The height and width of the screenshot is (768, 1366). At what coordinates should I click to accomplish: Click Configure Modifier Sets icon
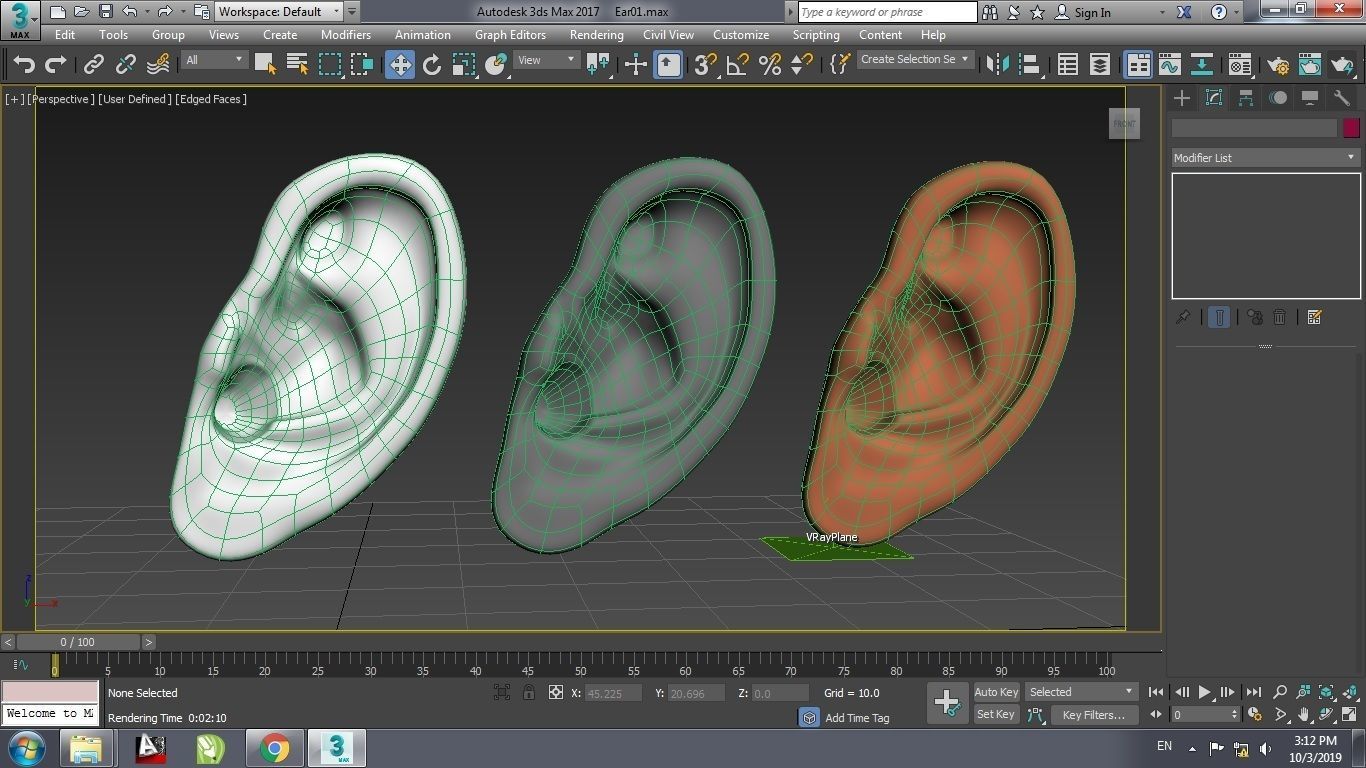pyautogui.click(x=1314, y=317)
